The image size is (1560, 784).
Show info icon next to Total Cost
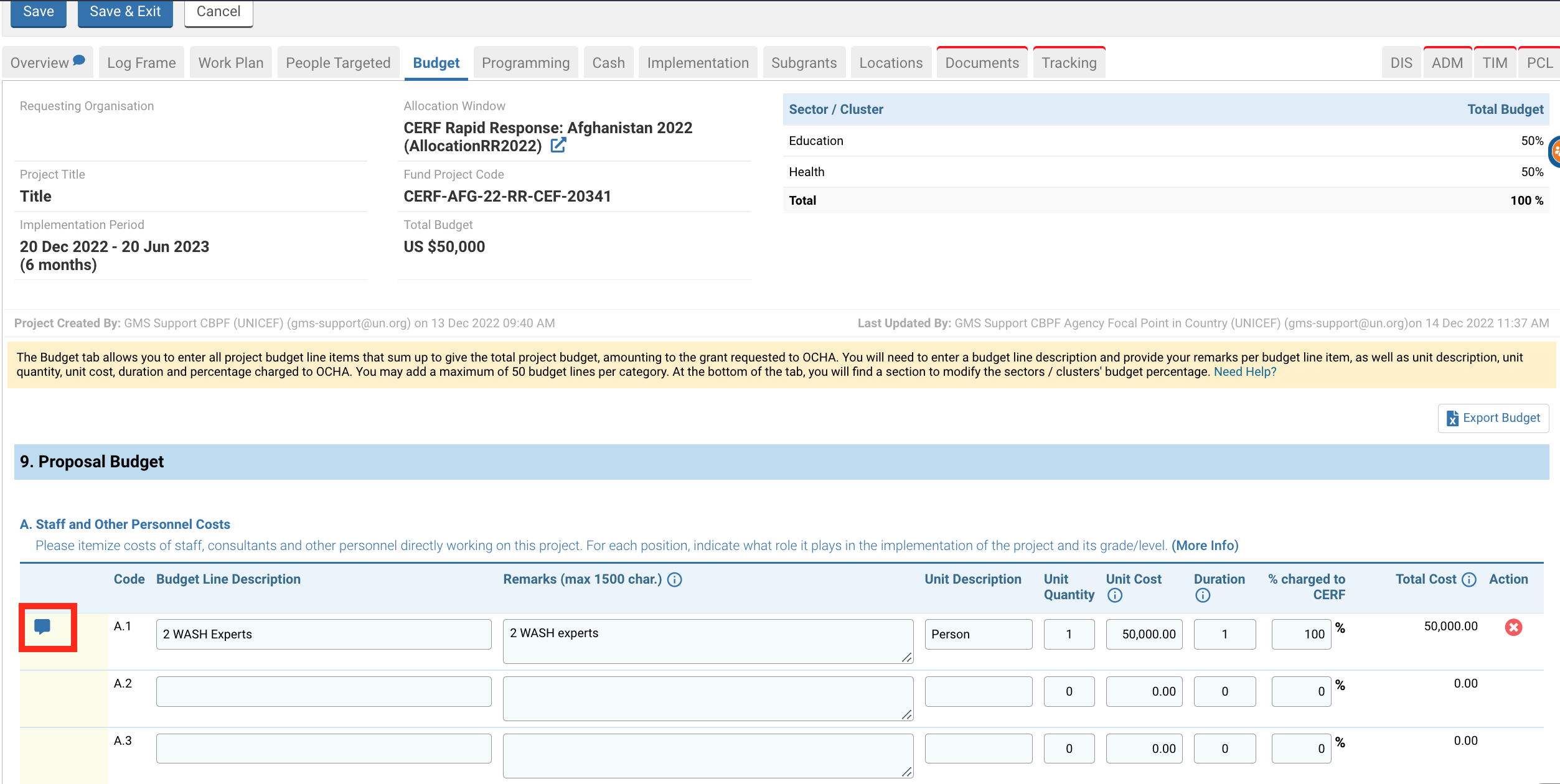tap(1469, 579)
